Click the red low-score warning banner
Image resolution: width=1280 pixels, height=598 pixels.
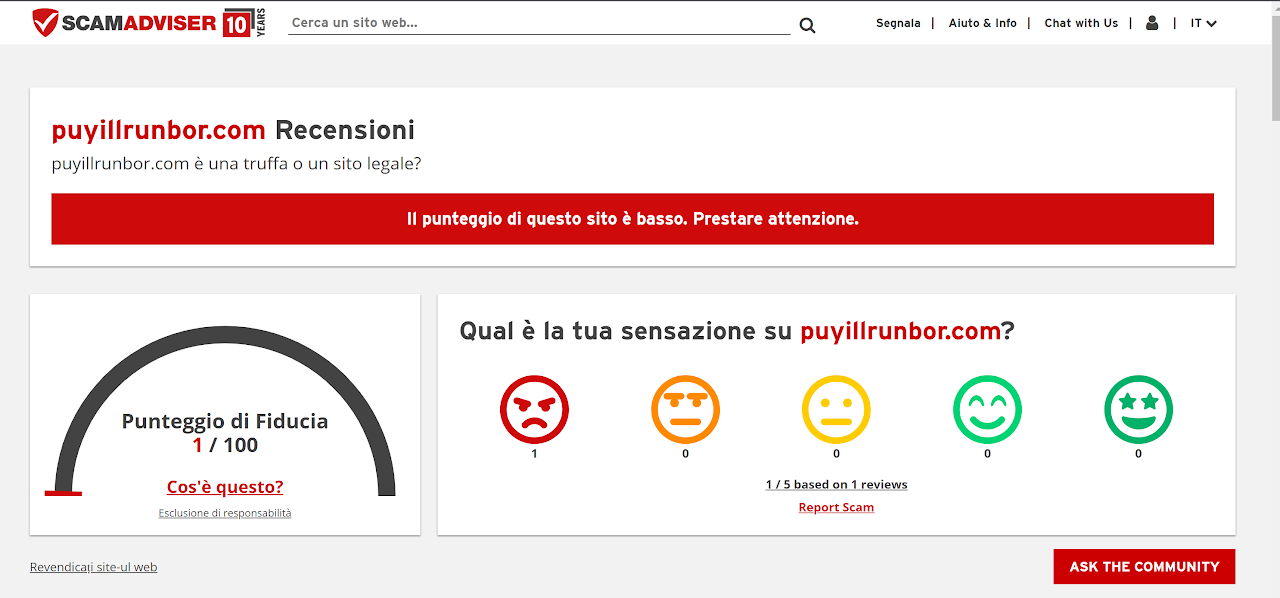(x=632, y=219)
